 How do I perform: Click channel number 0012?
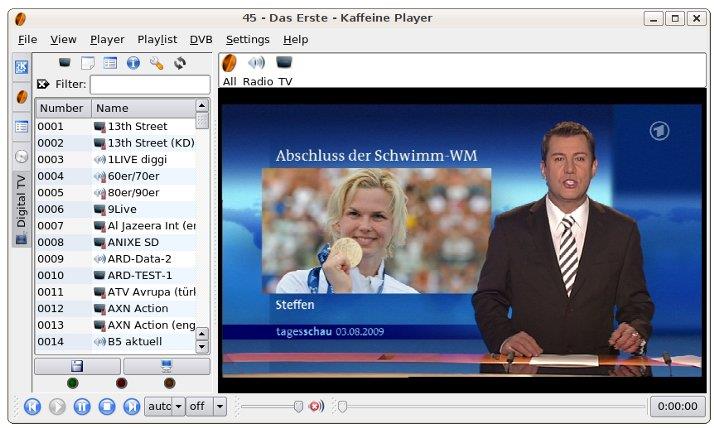pyautogui.click(x=51, y=308)
